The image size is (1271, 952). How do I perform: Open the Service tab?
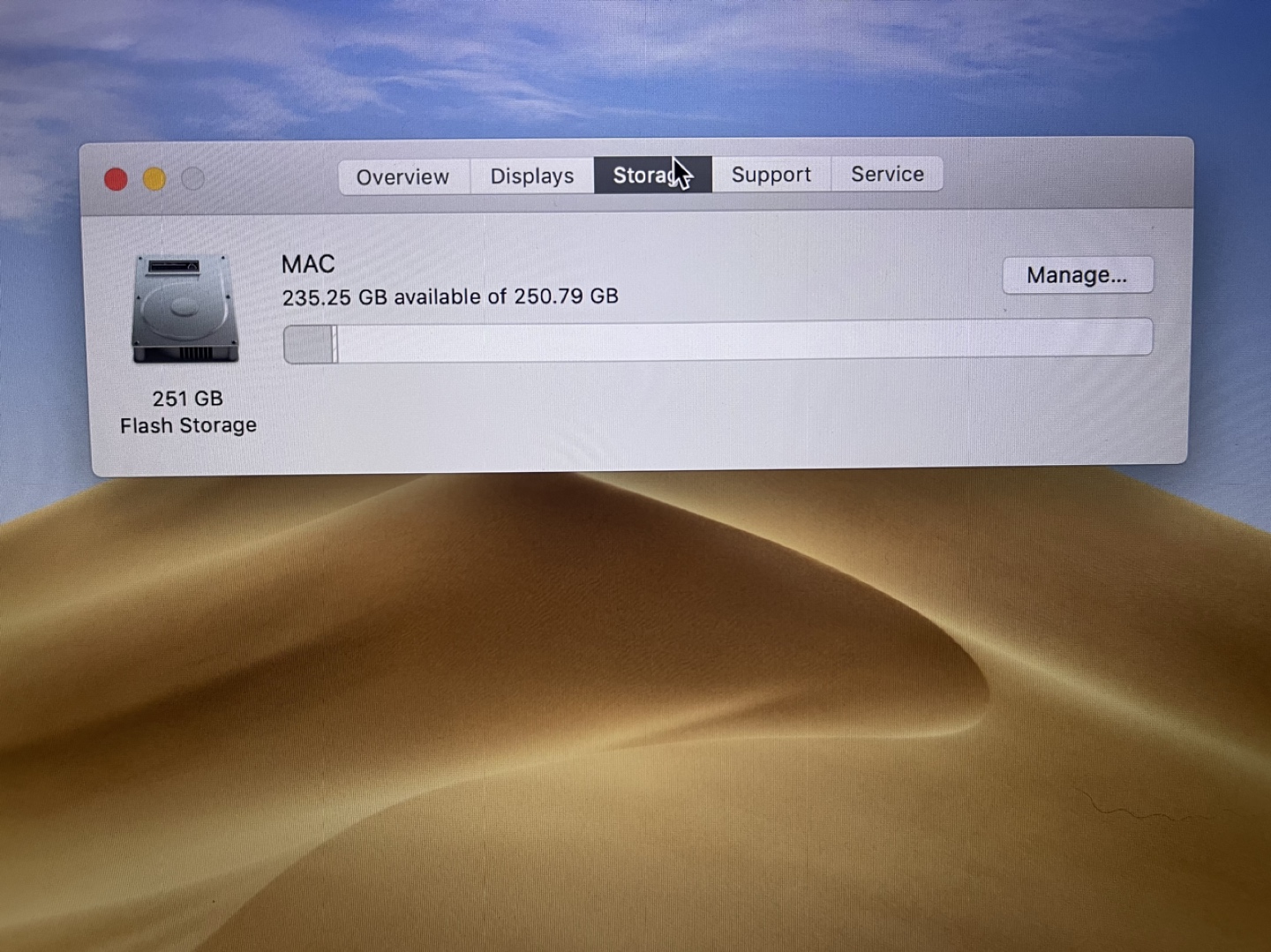coord(887,174)
